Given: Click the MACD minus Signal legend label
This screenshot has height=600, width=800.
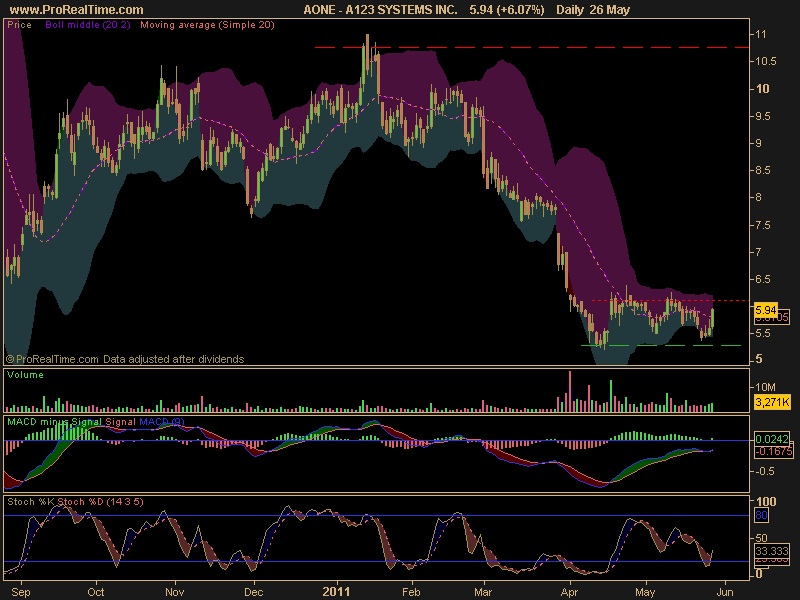Looking at the screenshot, I should [x=55, y=422].
